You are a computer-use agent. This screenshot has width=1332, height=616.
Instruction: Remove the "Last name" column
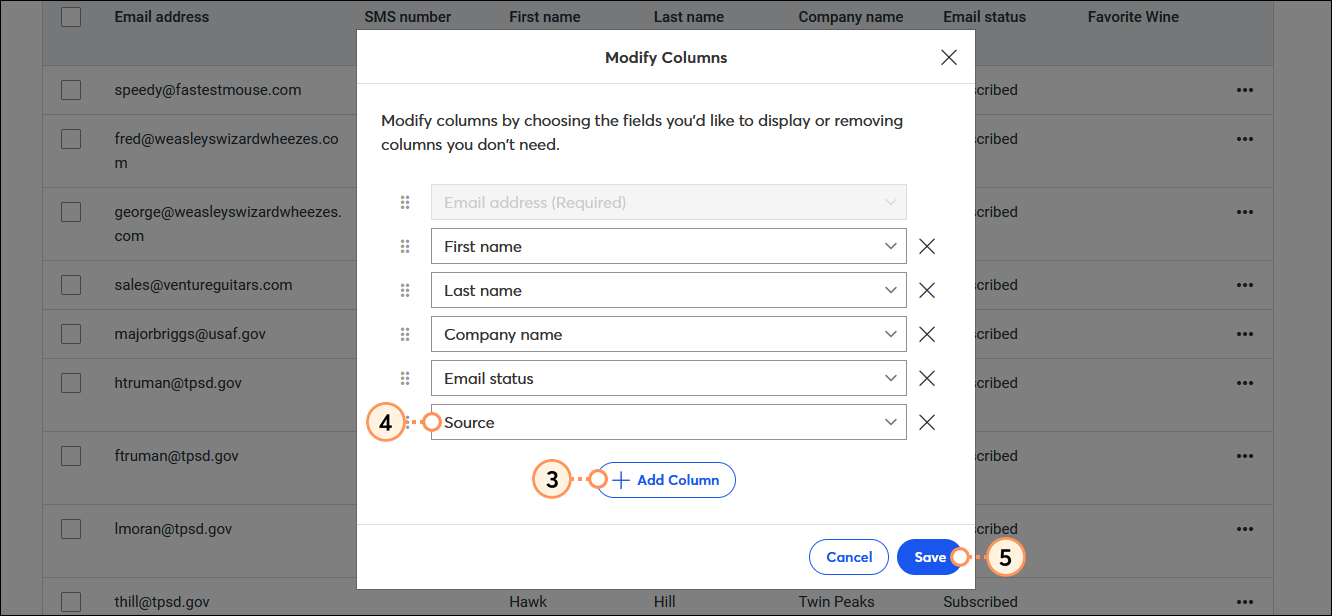click(x=926, y=290)
